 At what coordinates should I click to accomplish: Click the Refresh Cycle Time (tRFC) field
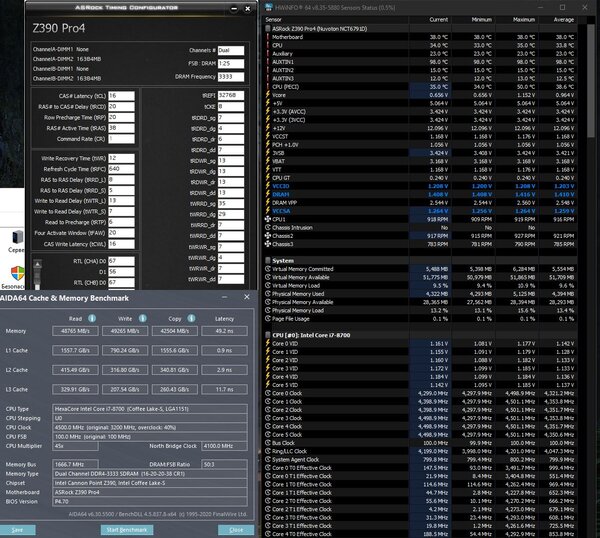click(121, 169)
